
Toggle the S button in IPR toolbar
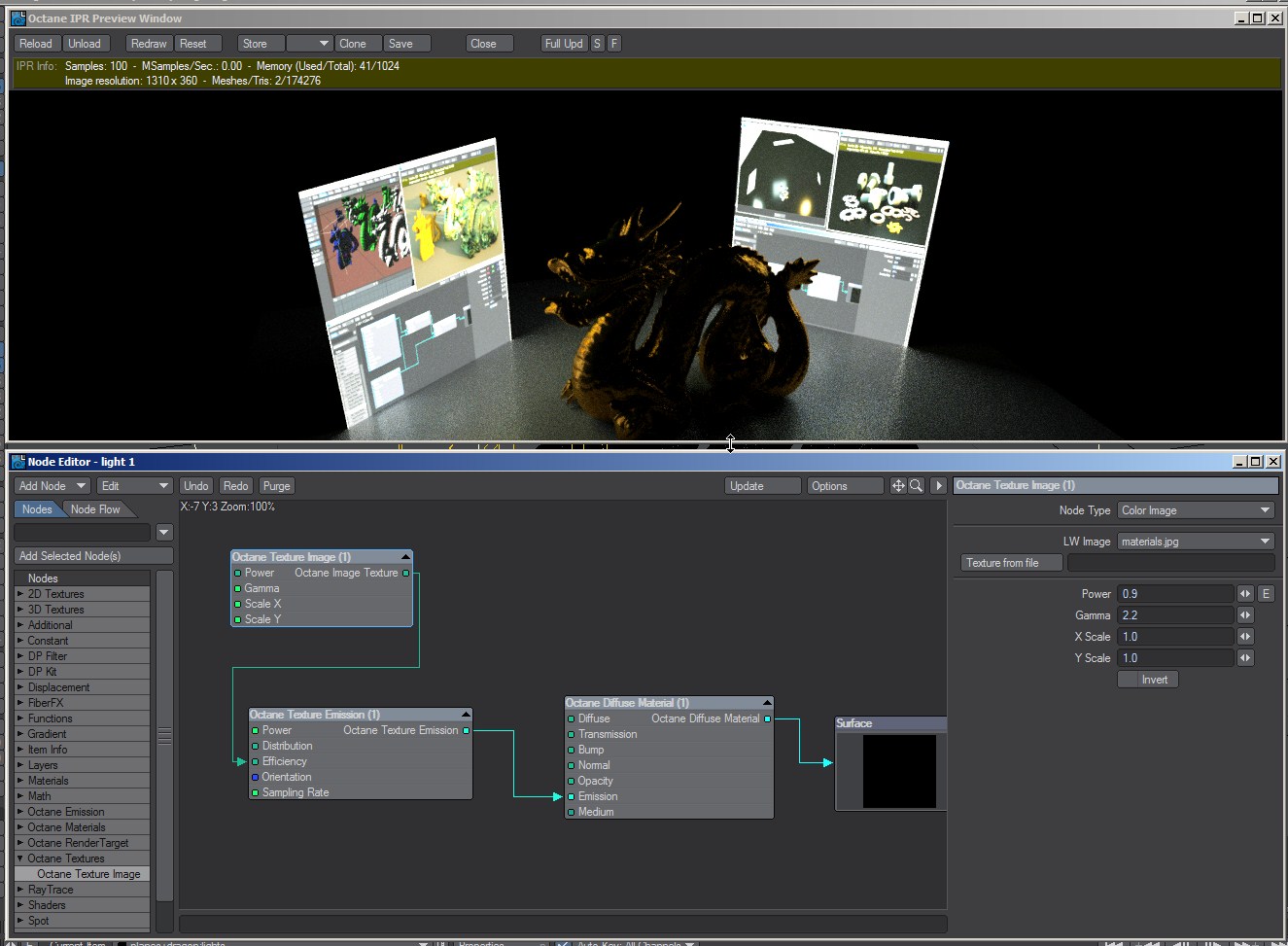coord(597,44)
